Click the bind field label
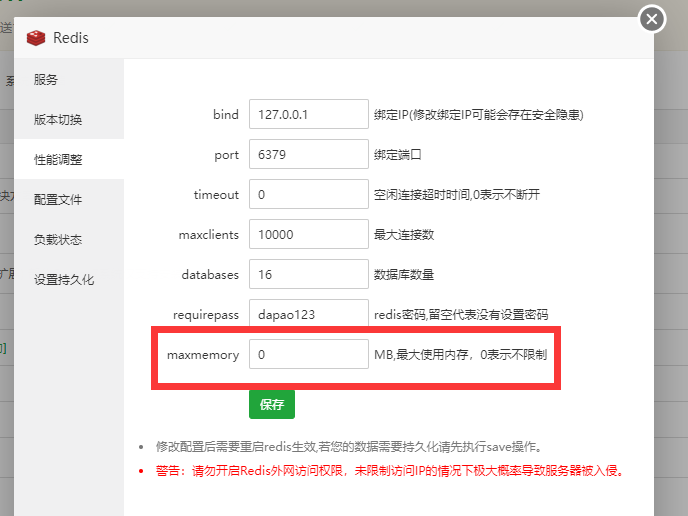The height and width of the screenshot is (516, 688). click(x=226, y=115)
